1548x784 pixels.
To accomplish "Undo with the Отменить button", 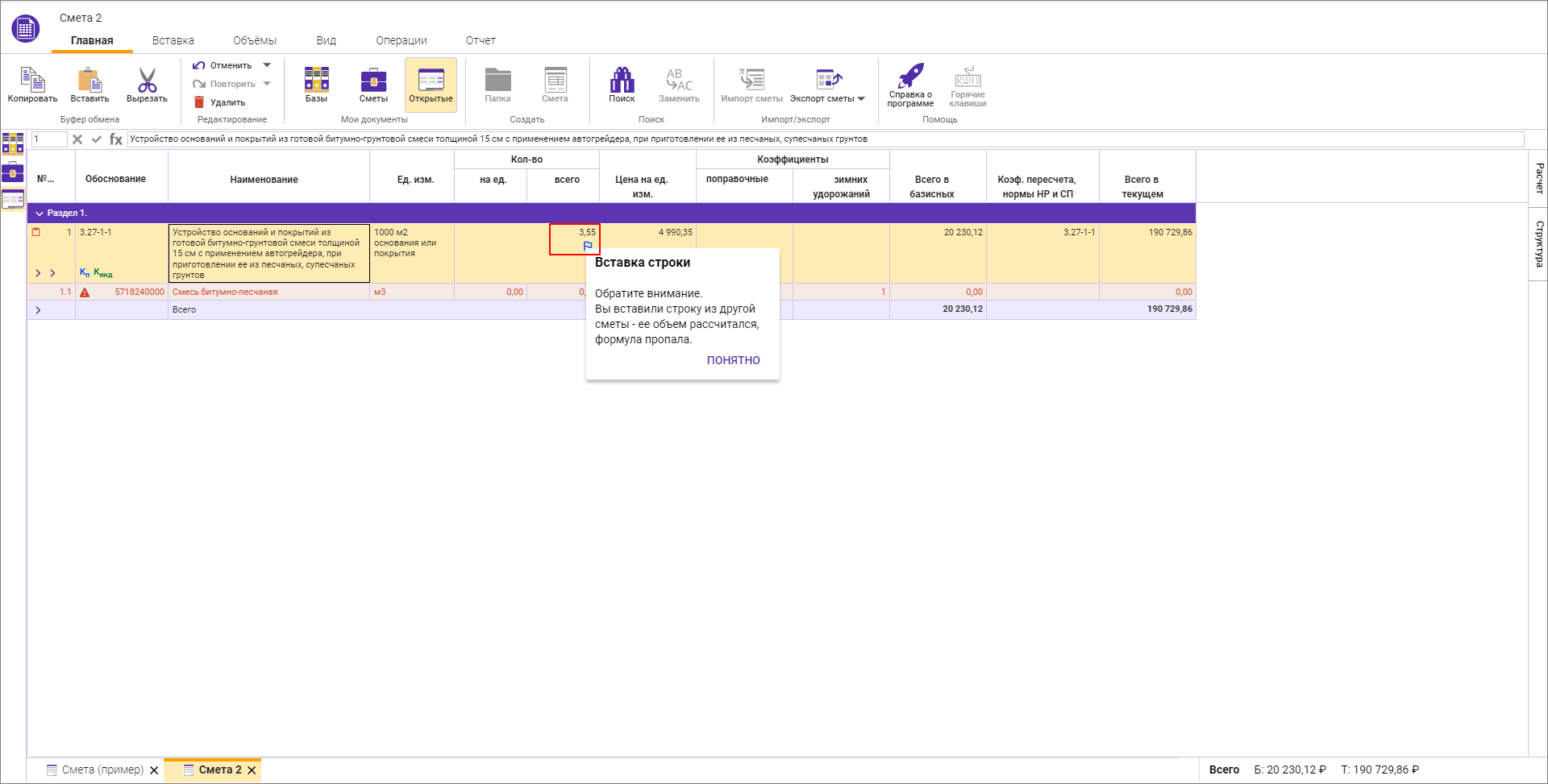I will pyautogui.click(x=223, y=65).
